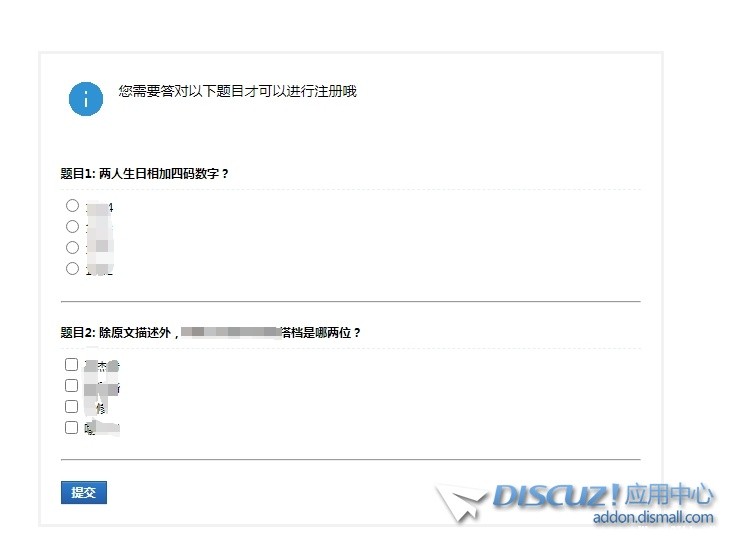Check the last checkbox under 题目2
The image size is (732, 543).
click(71, 428)
